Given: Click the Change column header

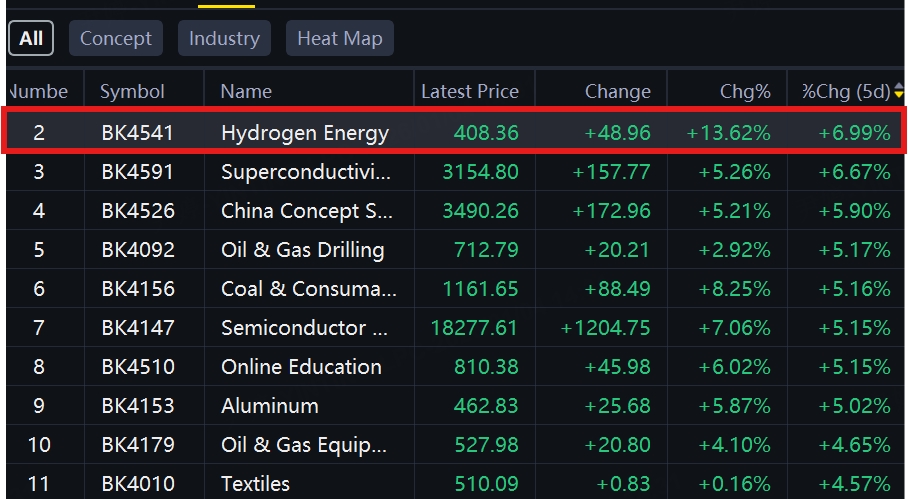Looking at the screenshot, I should [x=617, y=92].
